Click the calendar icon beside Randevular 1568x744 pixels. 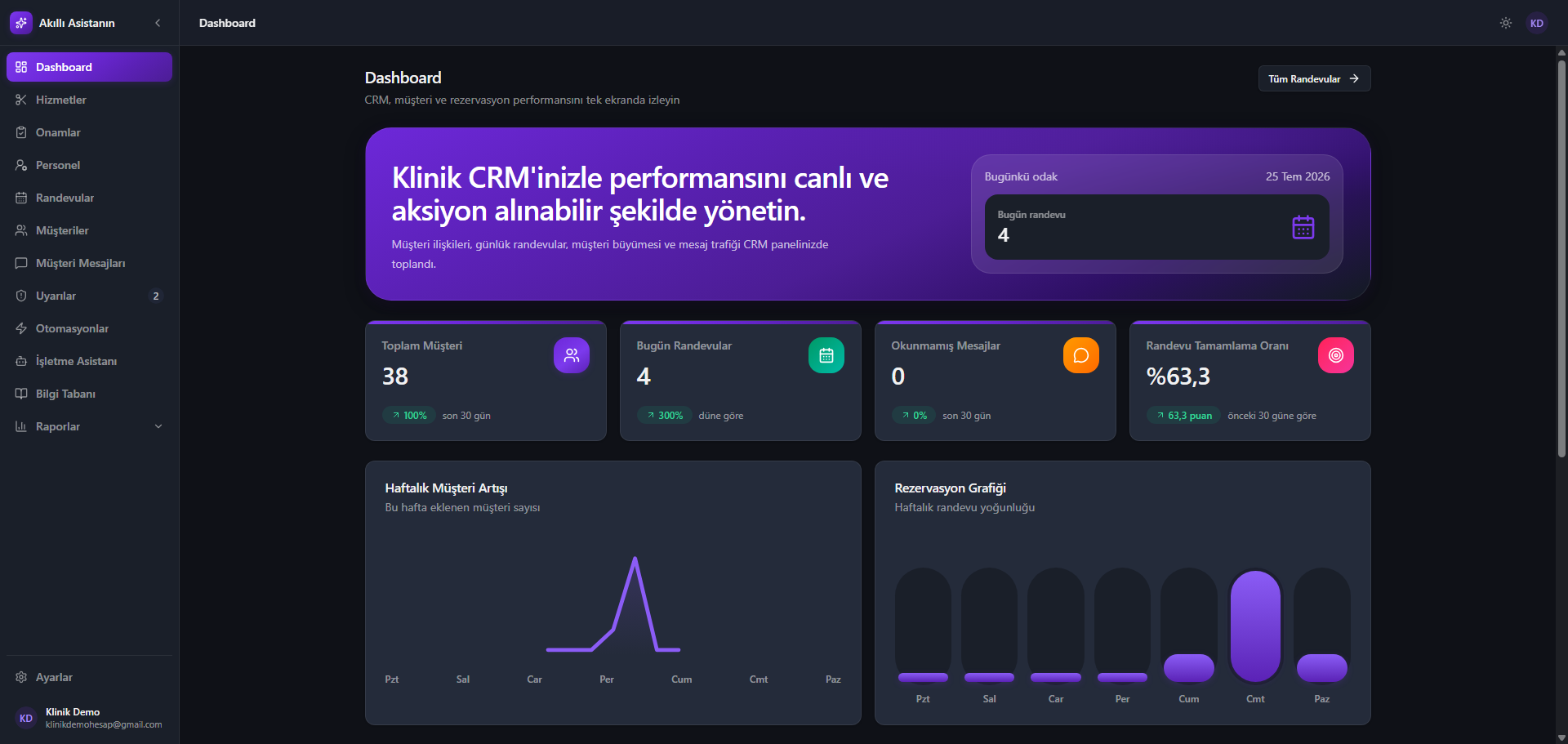(21, 198)
